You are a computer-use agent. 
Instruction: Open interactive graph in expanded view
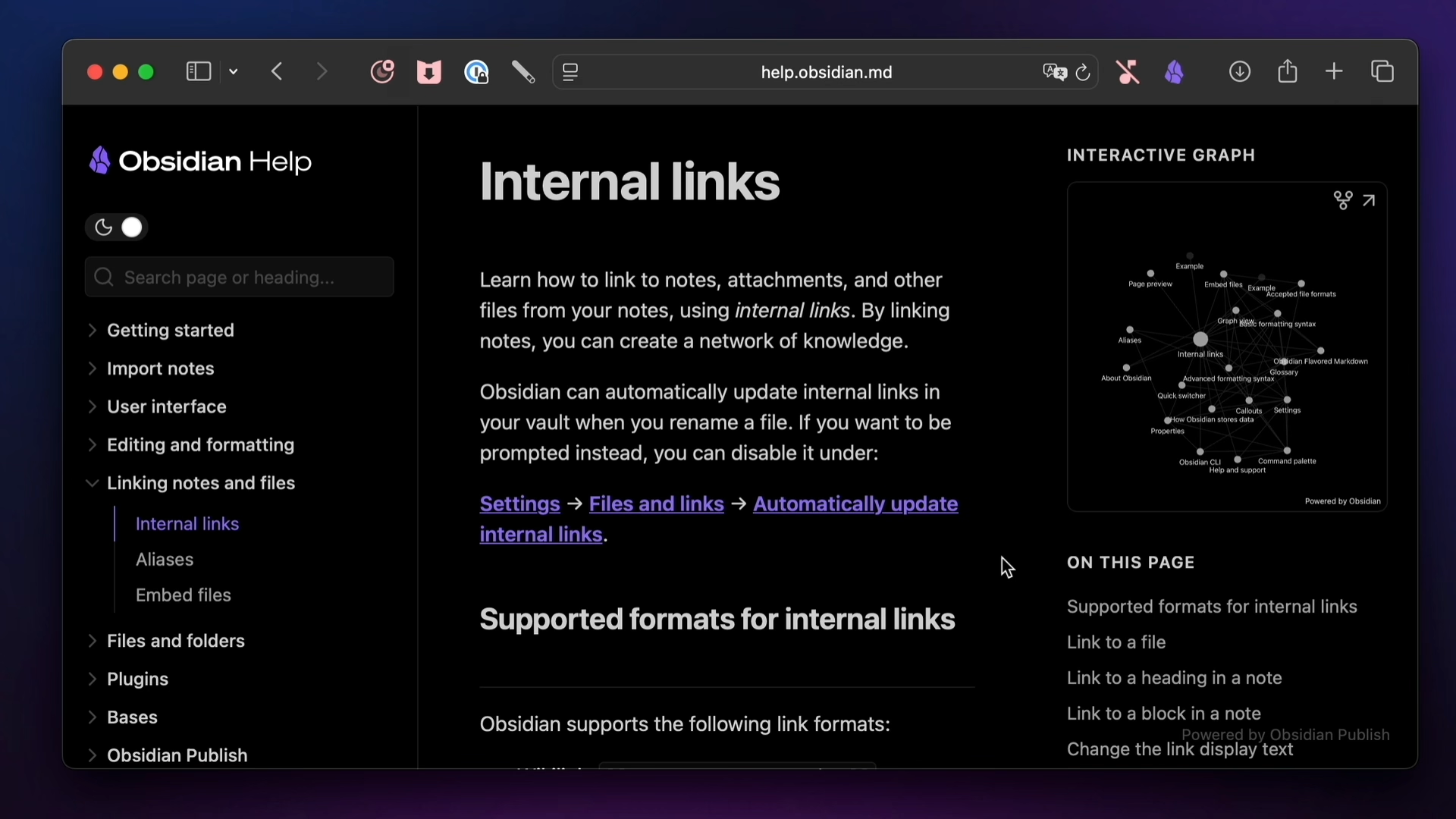click(x=1369, y=200)
